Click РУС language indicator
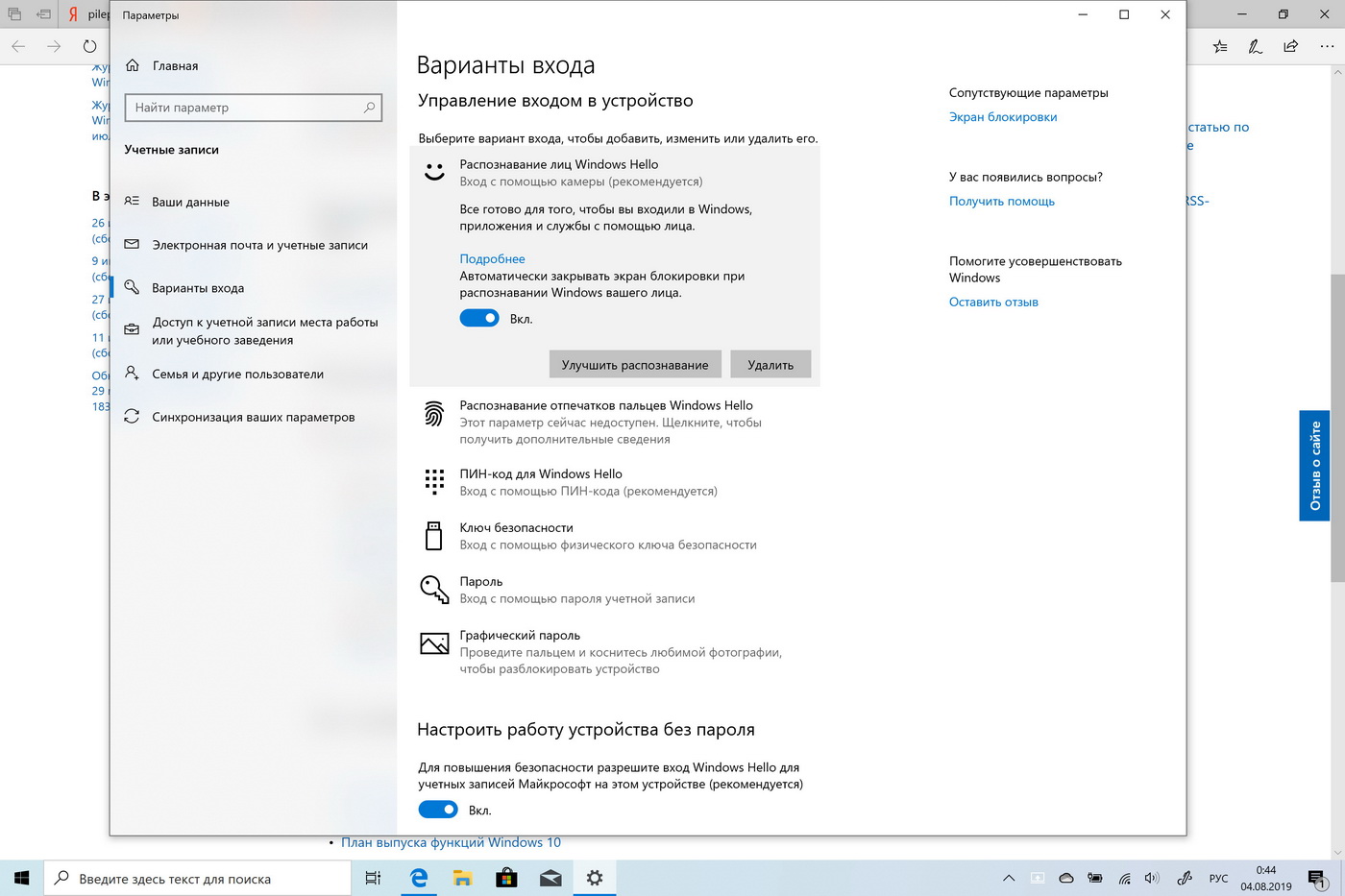 [1218, 878]
